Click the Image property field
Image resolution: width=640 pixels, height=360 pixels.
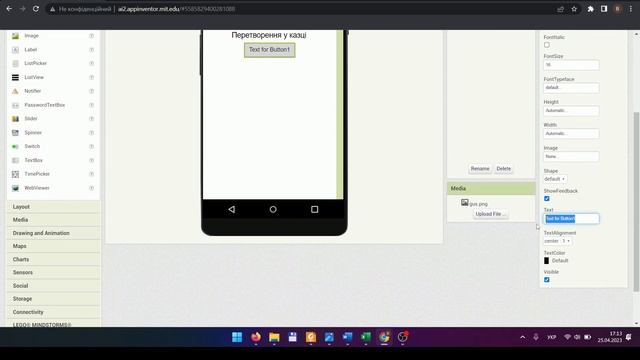571,156
